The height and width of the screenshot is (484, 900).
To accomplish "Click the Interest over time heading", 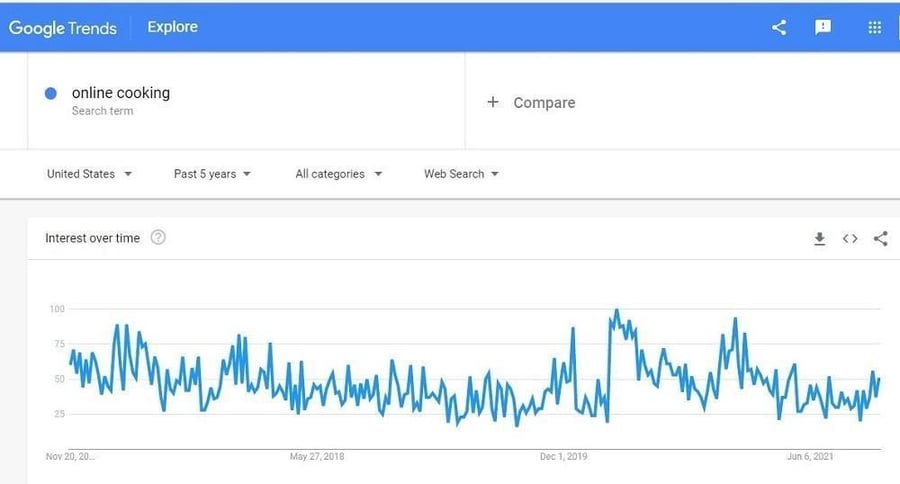I will (x=92, y=238).
